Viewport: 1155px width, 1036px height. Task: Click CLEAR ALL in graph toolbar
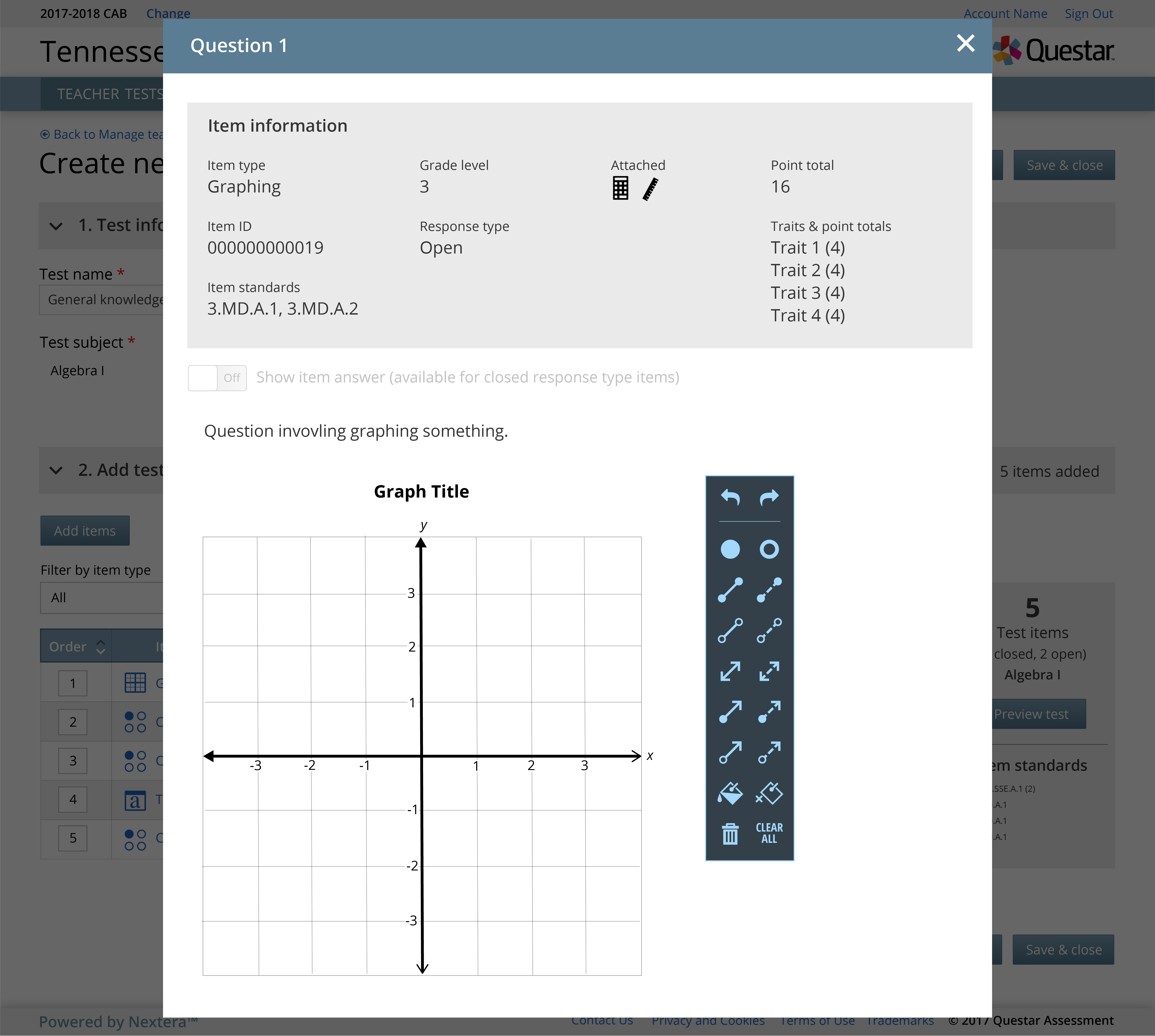point(769,833)
